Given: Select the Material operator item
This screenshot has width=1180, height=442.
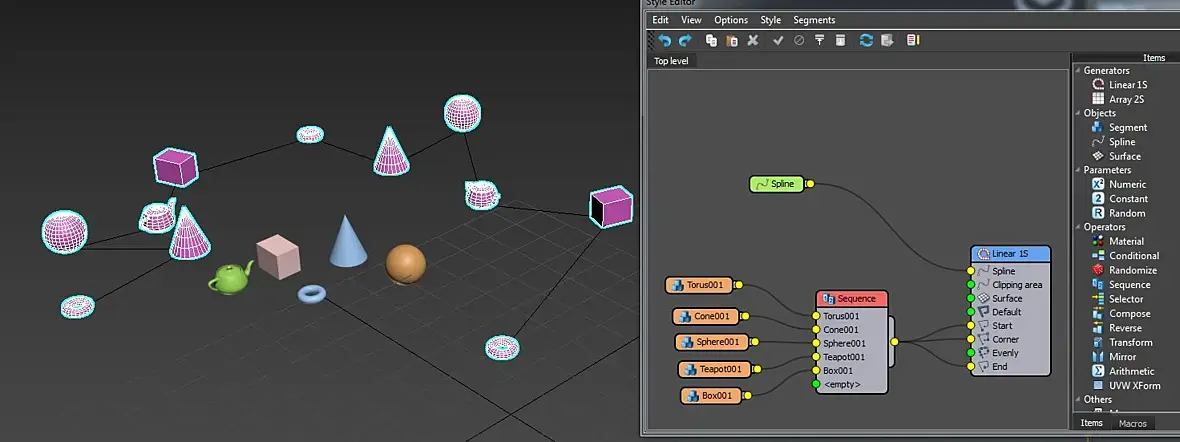Looking at the screenshot, I should tap(1118, 242).
